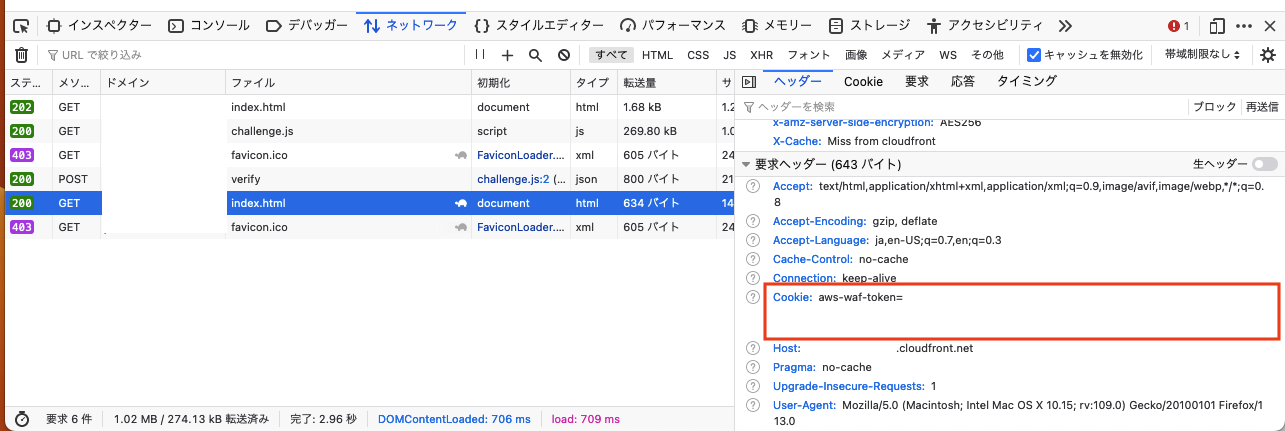
Task: Open network search magnifier icon
Action: click(x=535, y=55)
